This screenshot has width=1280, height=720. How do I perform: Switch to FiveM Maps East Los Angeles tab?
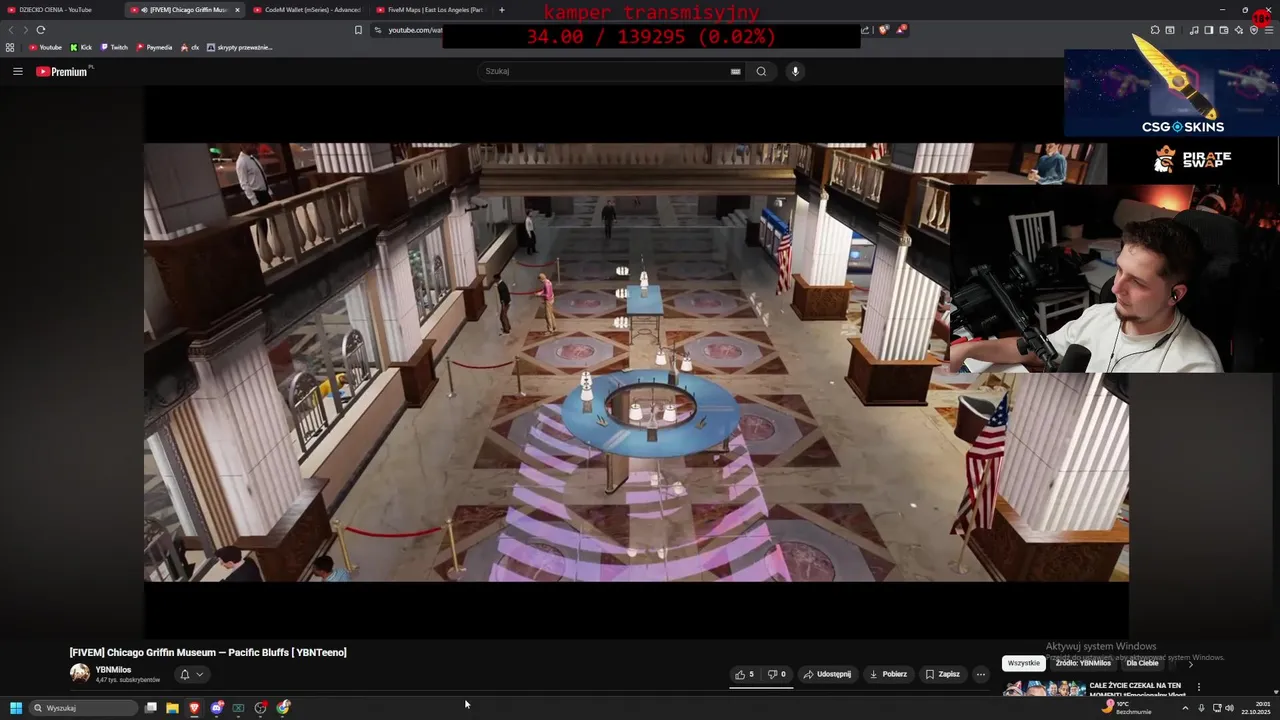point(430,10)
